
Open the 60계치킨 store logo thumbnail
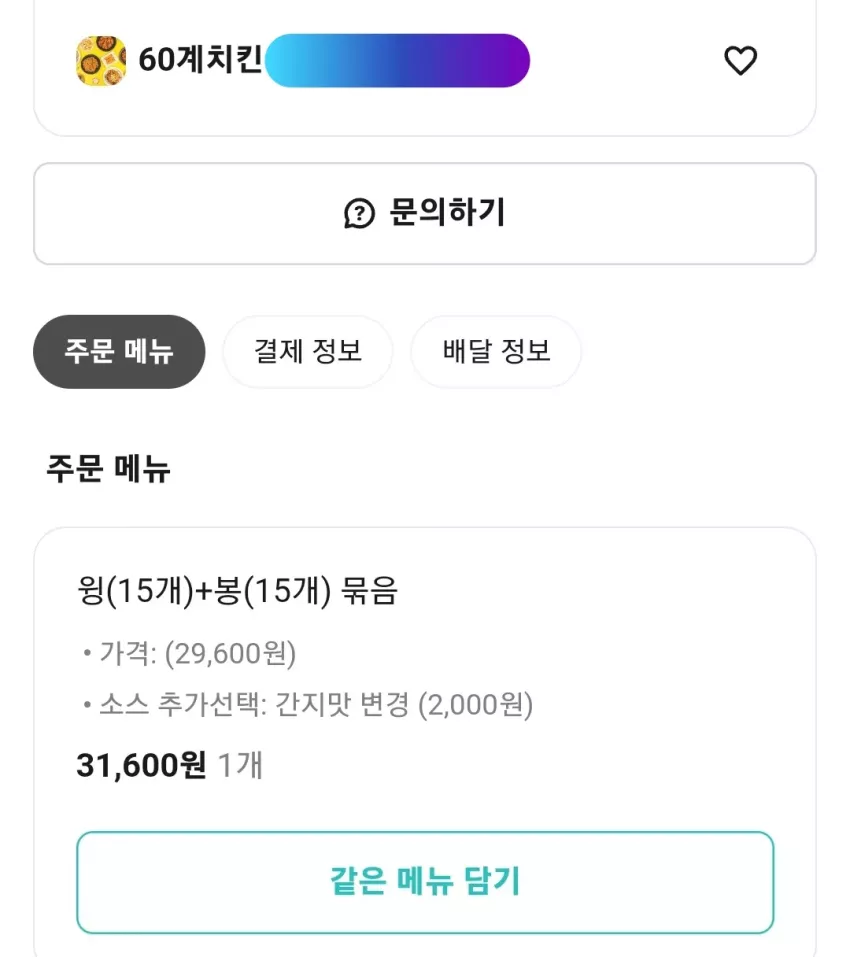[x=101, y=60]
